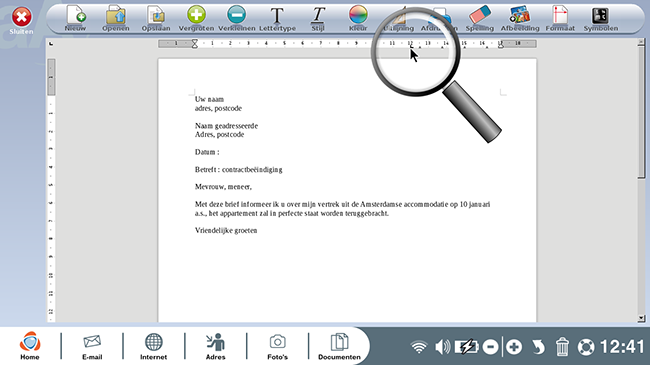Image resolution: width=650 pixels, height=365 pixels.
Task: Open a file with Openen icon
Action: click(116, 18)
